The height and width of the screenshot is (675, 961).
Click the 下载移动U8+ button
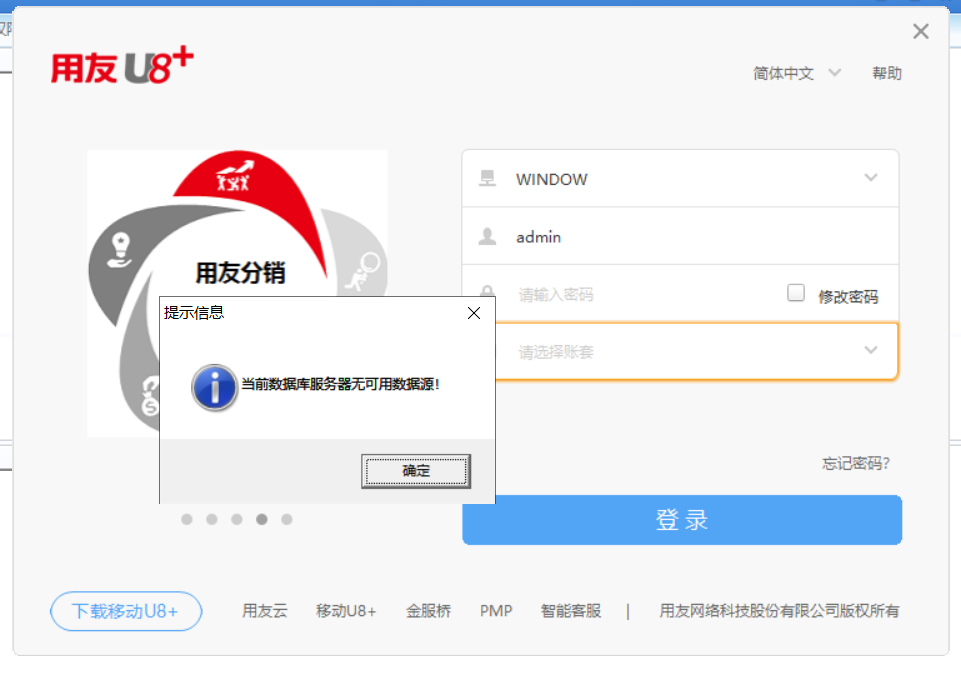coord(126,611)
